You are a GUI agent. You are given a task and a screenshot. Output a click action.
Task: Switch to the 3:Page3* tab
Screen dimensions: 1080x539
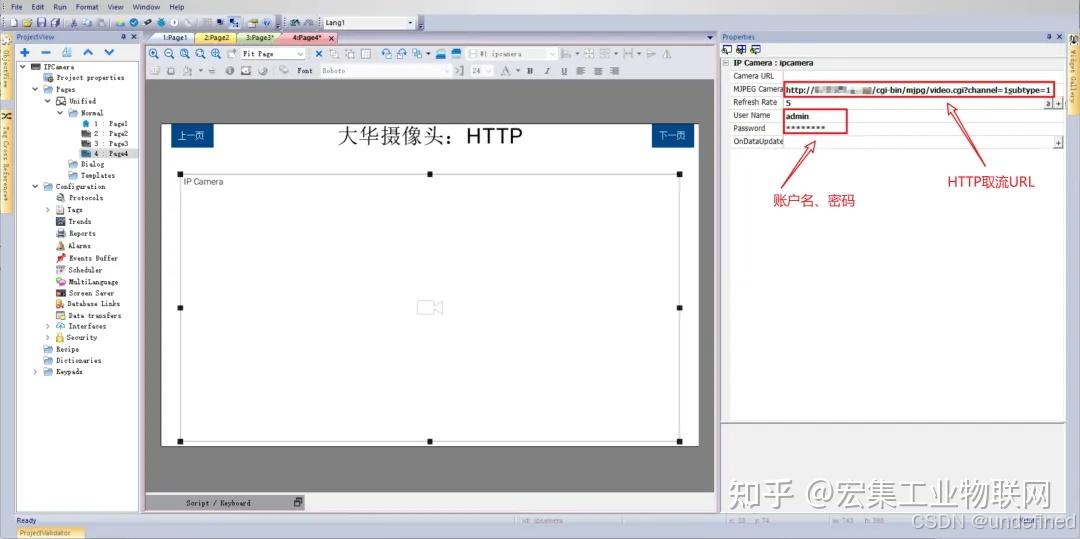[260, 38]
